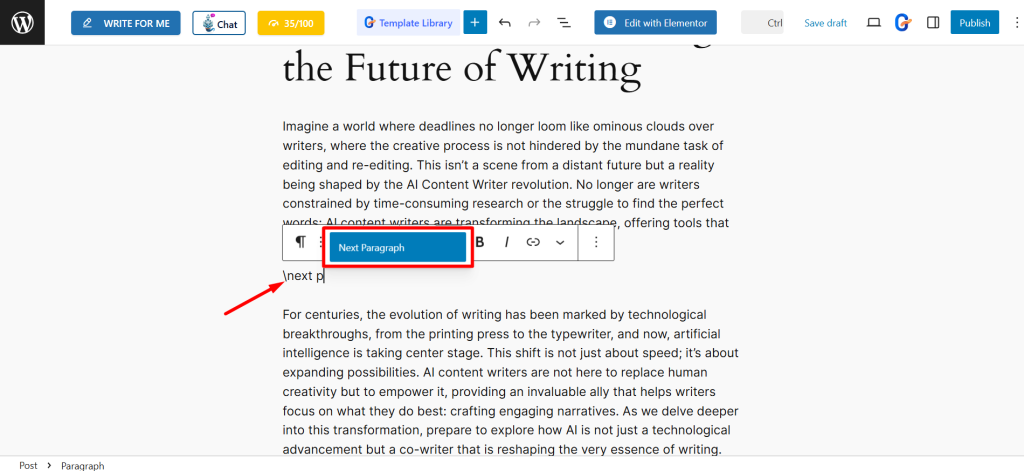Add a new block with plus icon
Viewport: 1024px width, 471px height.
tap(475, 22)
